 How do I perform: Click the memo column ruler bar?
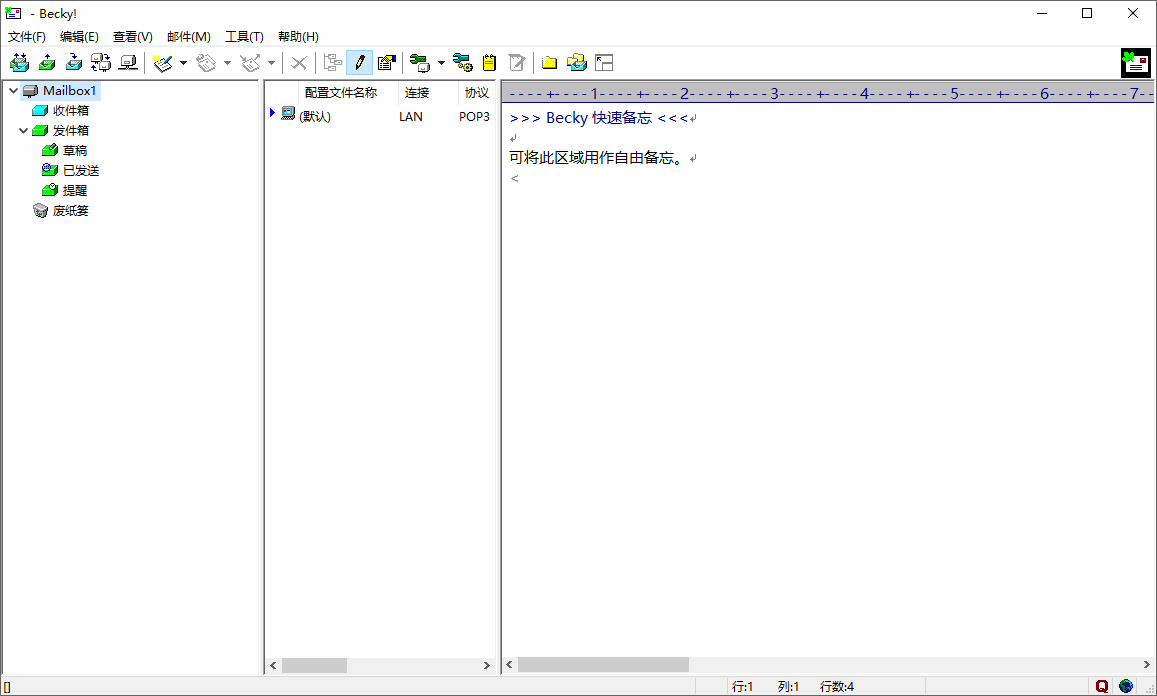[x=828, y=93]
